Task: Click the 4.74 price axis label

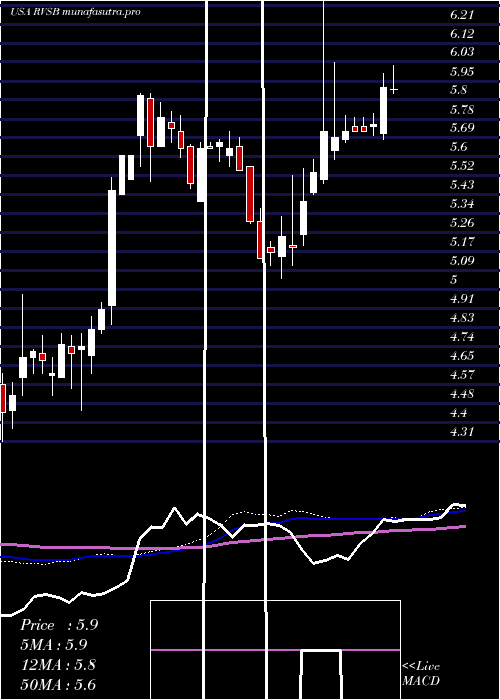Action: click(x=462, y=337)
